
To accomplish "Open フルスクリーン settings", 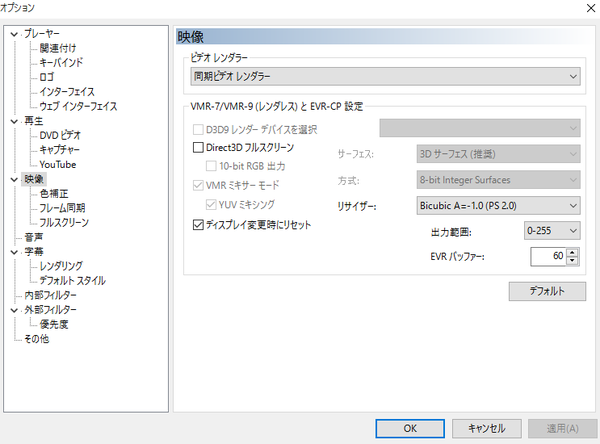I will click(64, 222).
